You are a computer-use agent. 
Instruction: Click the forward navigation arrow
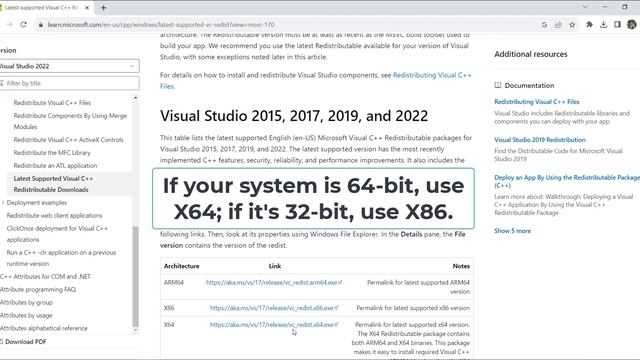coord(10,24)
